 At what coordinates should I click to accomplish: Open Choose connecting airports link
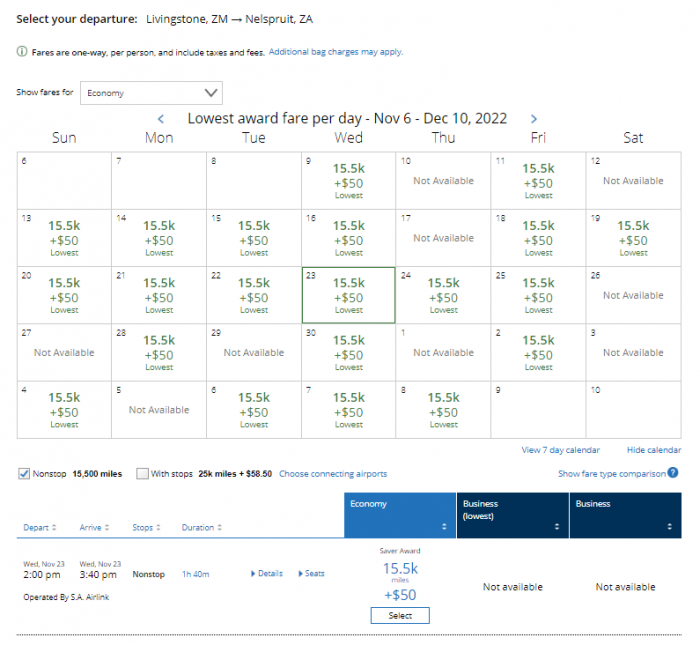point(333,474)
